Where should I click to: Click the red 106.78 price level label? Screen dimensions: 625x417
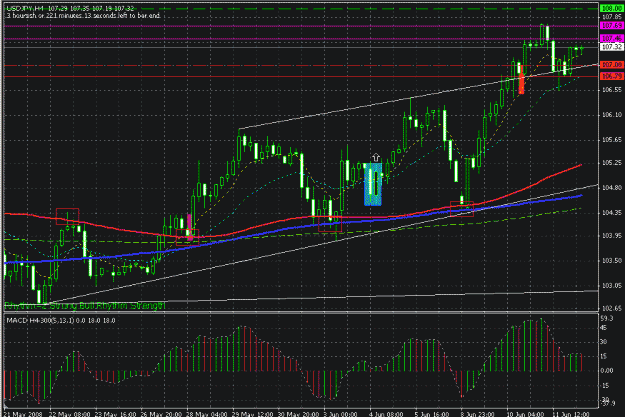[x=611, y=76]
